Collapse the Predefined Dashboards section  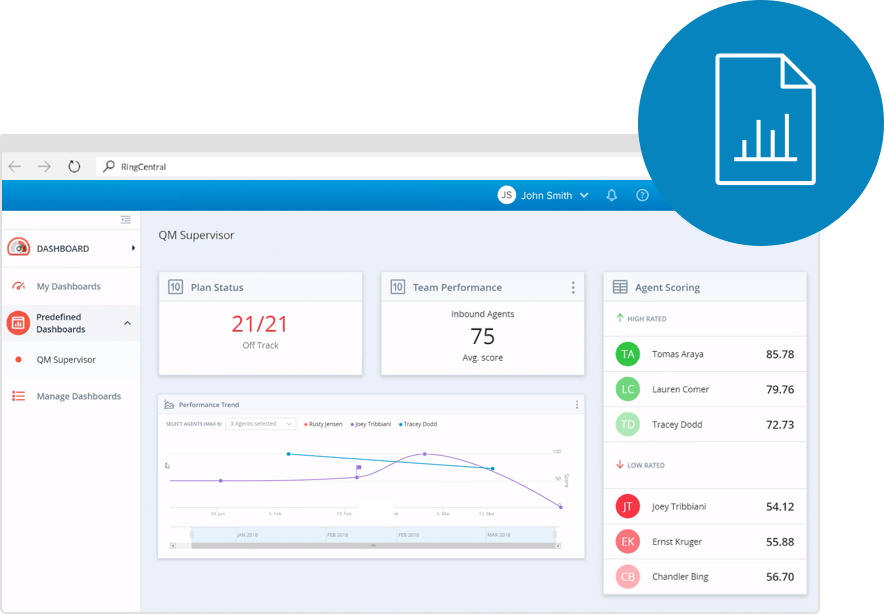click(127, 323)
